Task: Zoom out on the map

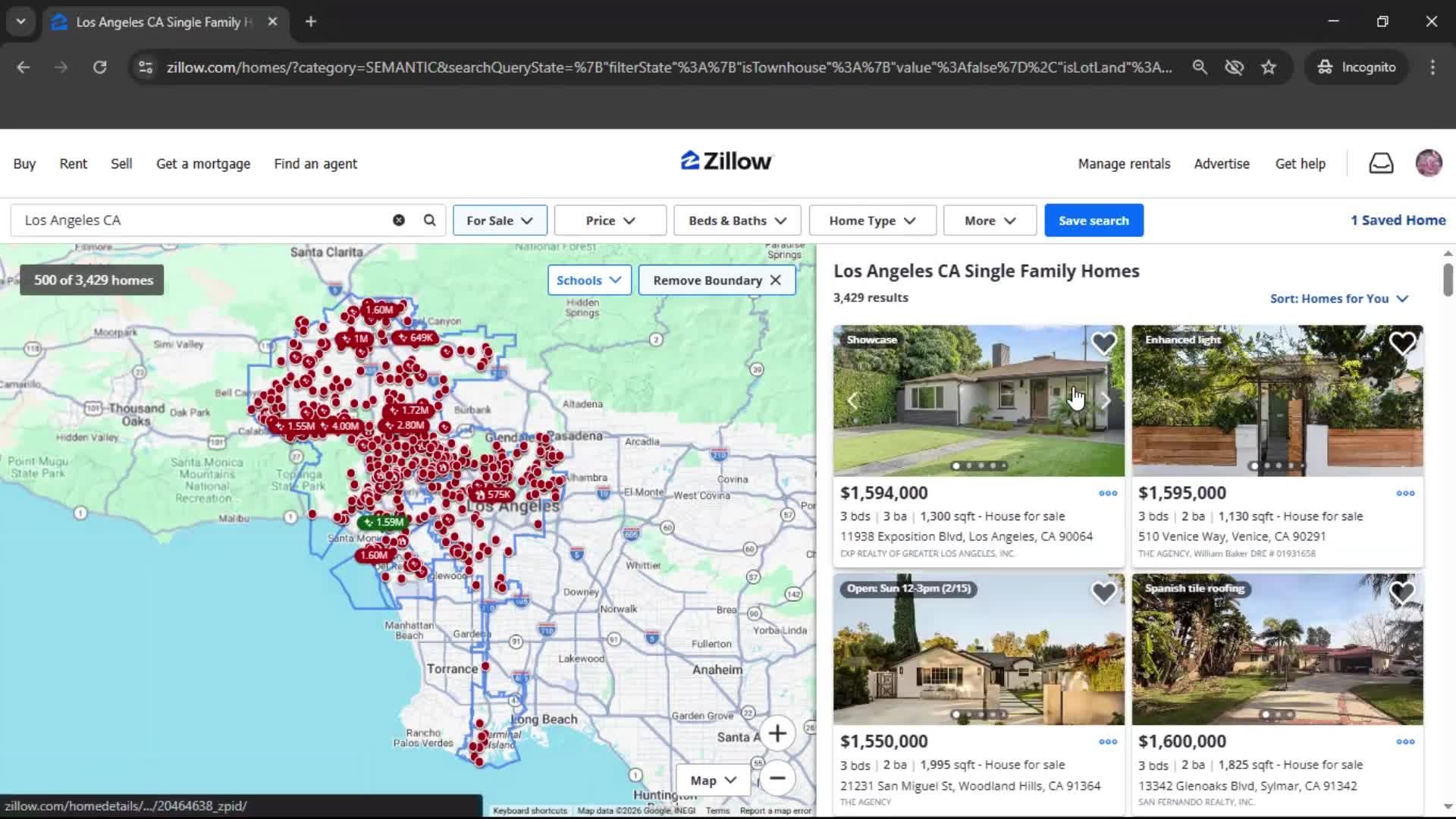Action: point(777,778)
